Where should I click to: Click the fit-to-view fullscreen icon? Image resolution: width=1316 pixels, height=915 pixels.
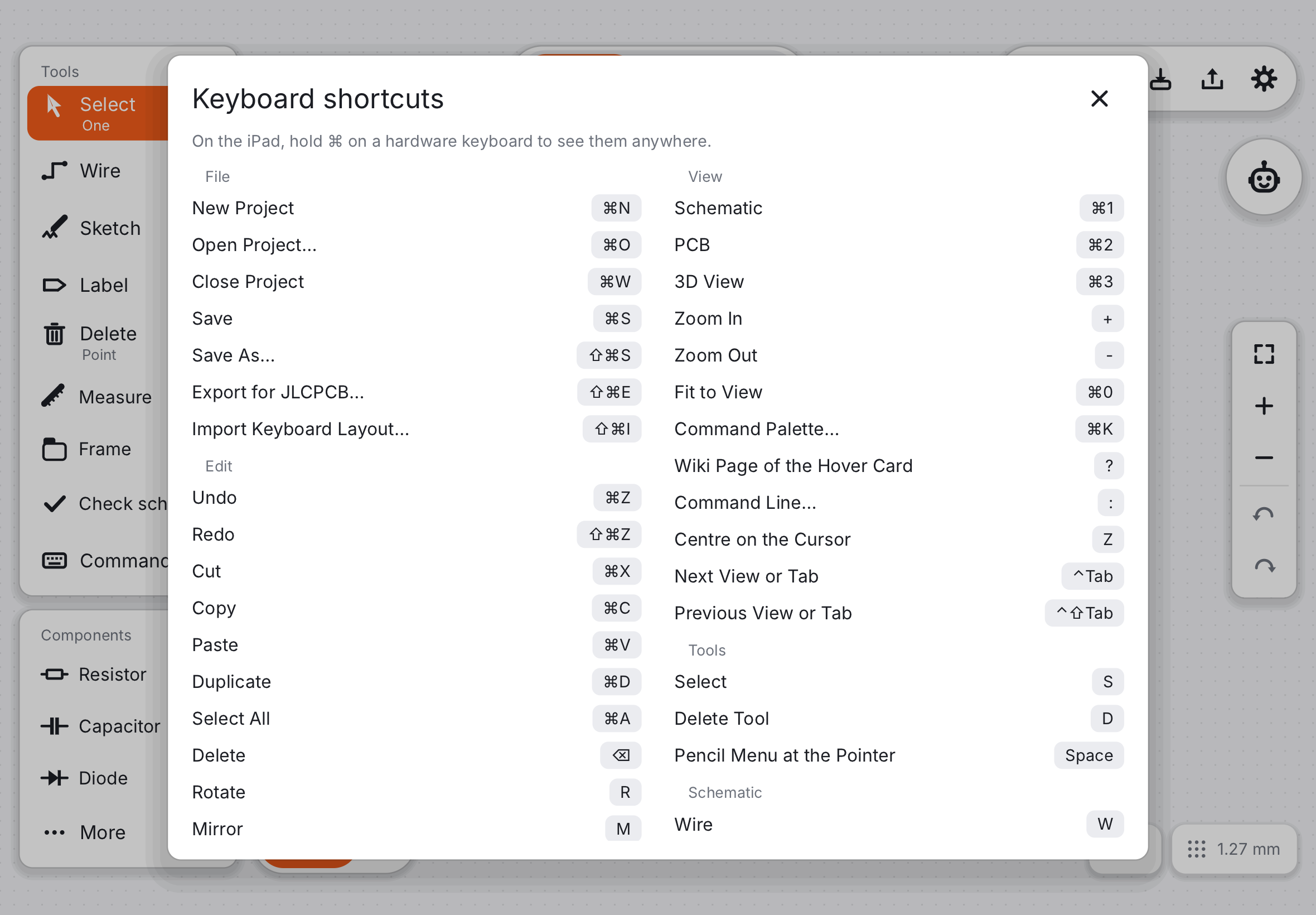coord(1263,354)
